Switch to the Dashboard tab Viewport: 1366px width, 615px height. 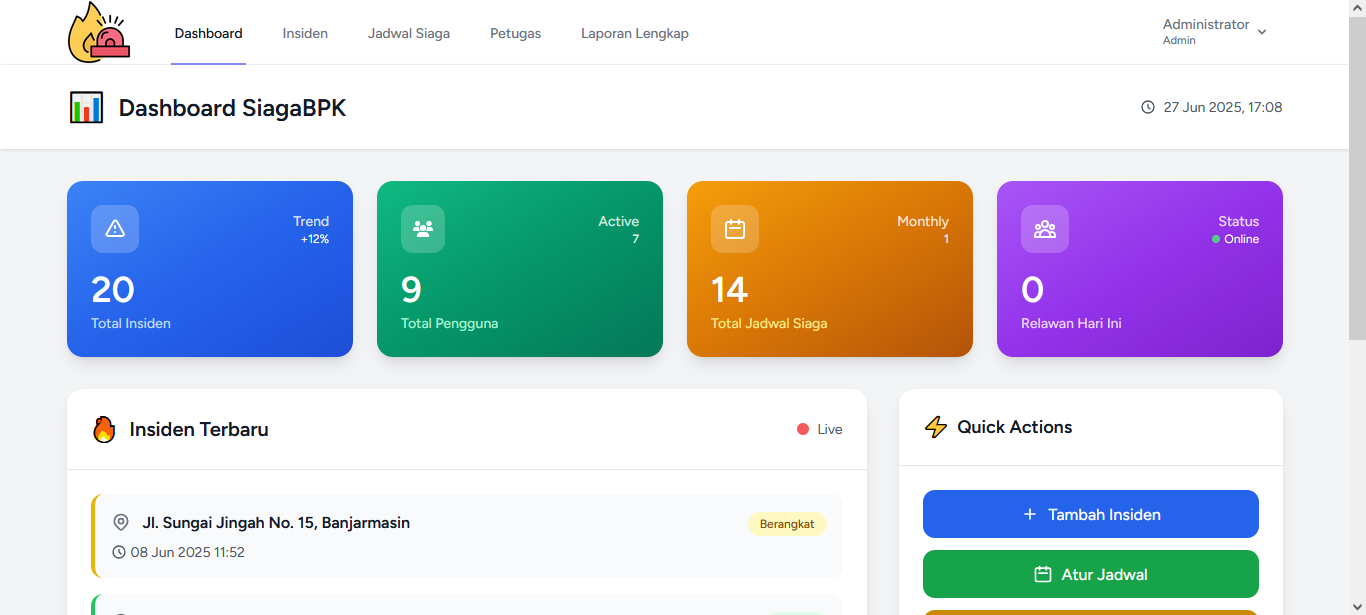coord(208,33)
